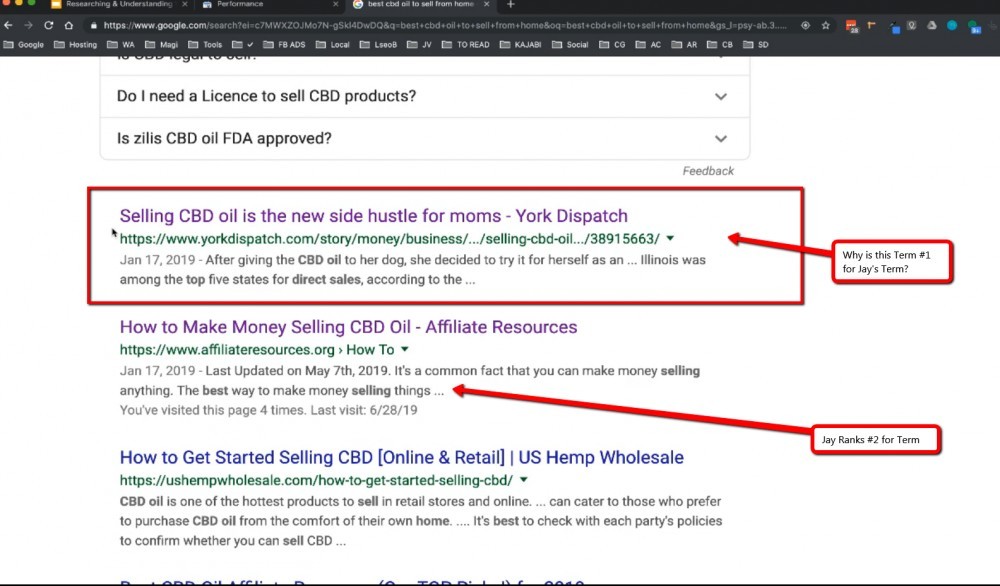
Task: Open the WA bookmarks folder
Action: point(121,45)
